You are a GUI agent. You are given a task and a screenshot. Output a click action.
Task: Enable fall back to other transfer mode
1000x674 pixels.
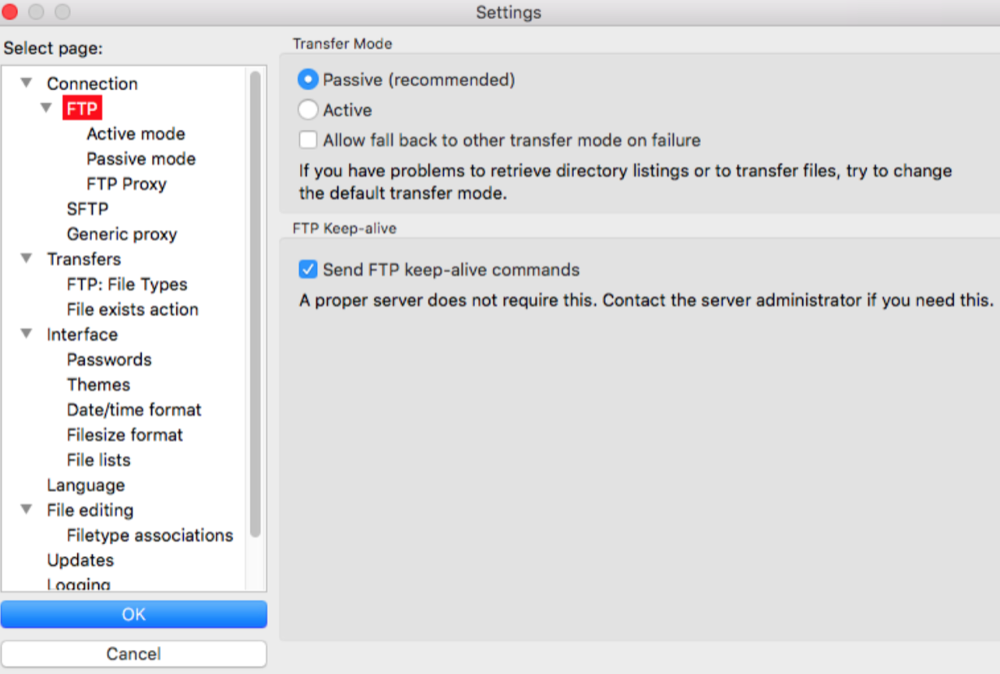[308, 140]
